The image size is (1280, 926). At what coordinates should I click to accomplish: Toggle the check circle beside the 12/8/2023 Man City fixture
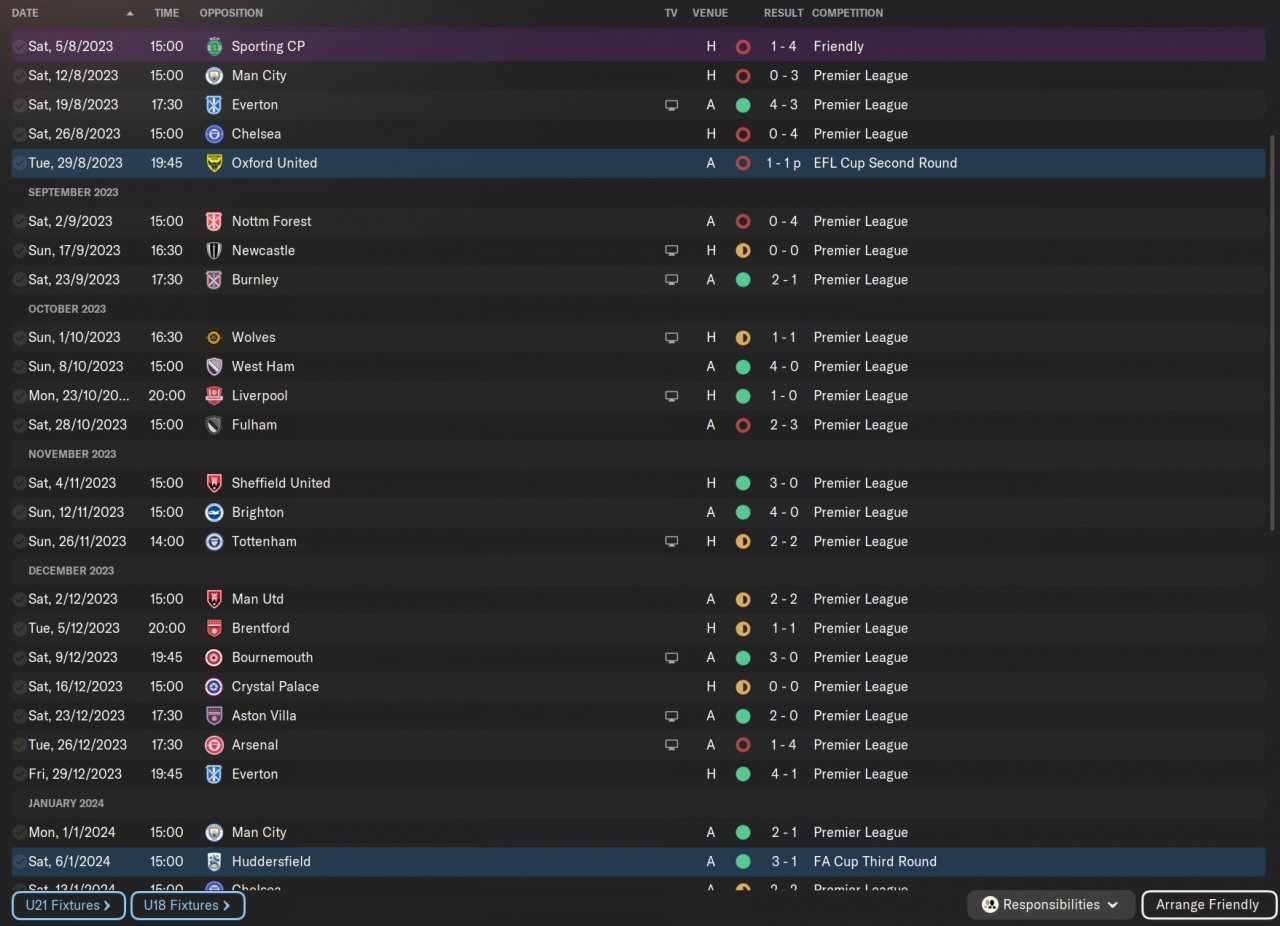point(19,76)
